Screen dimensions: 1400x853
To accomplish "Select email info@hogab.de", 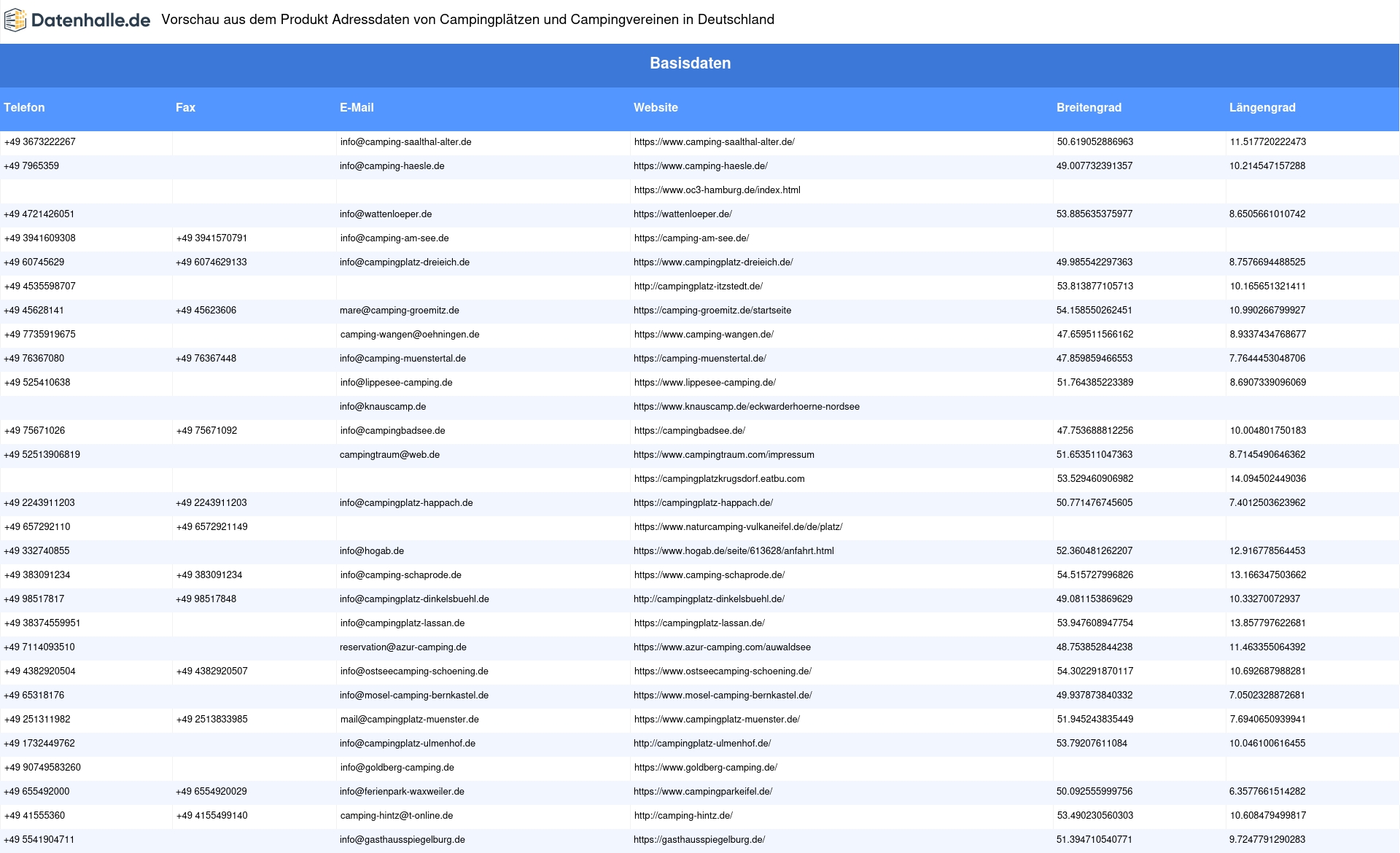I will tap(372, 551).
